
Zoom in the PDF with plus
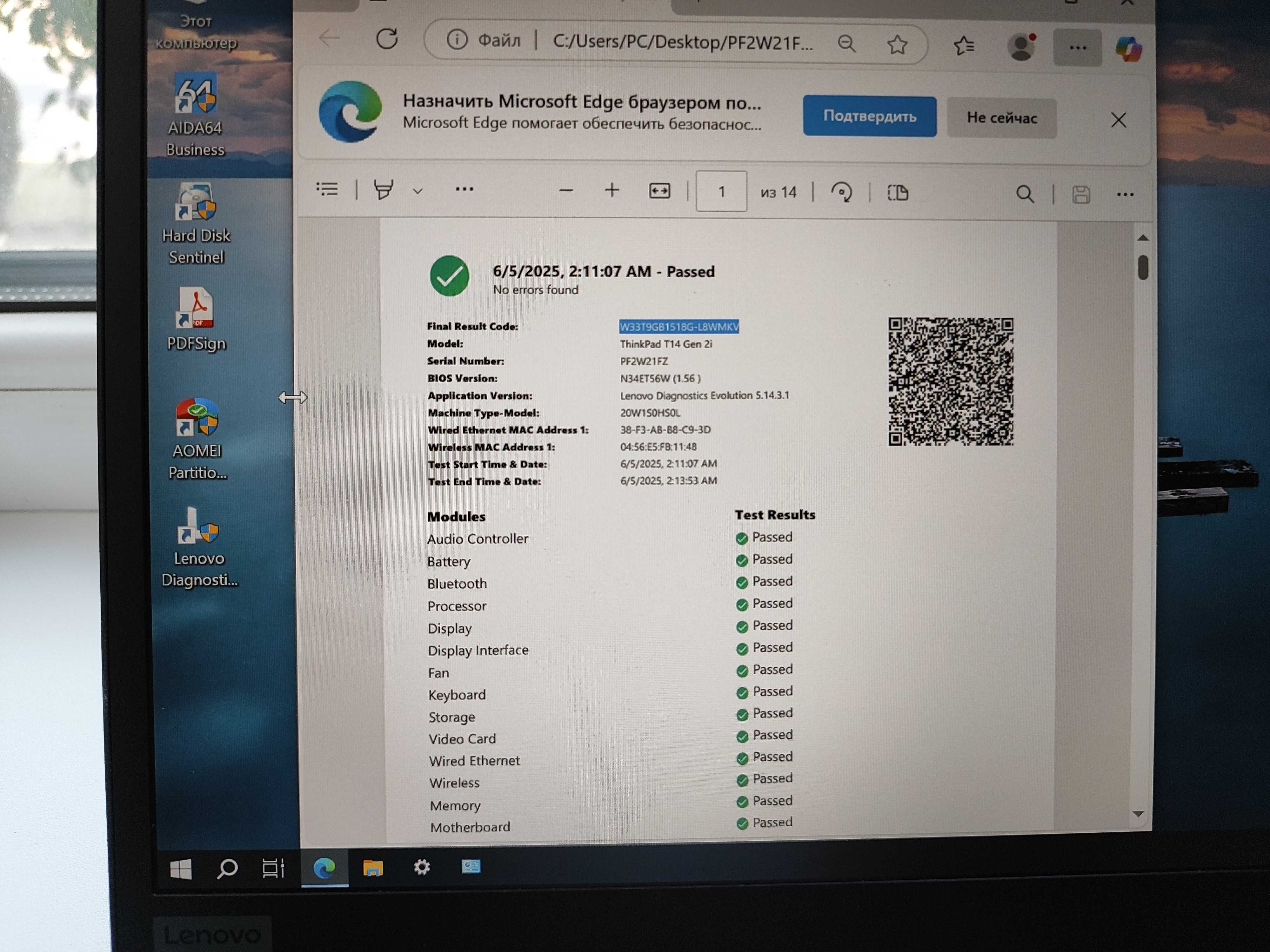point(612,190)
